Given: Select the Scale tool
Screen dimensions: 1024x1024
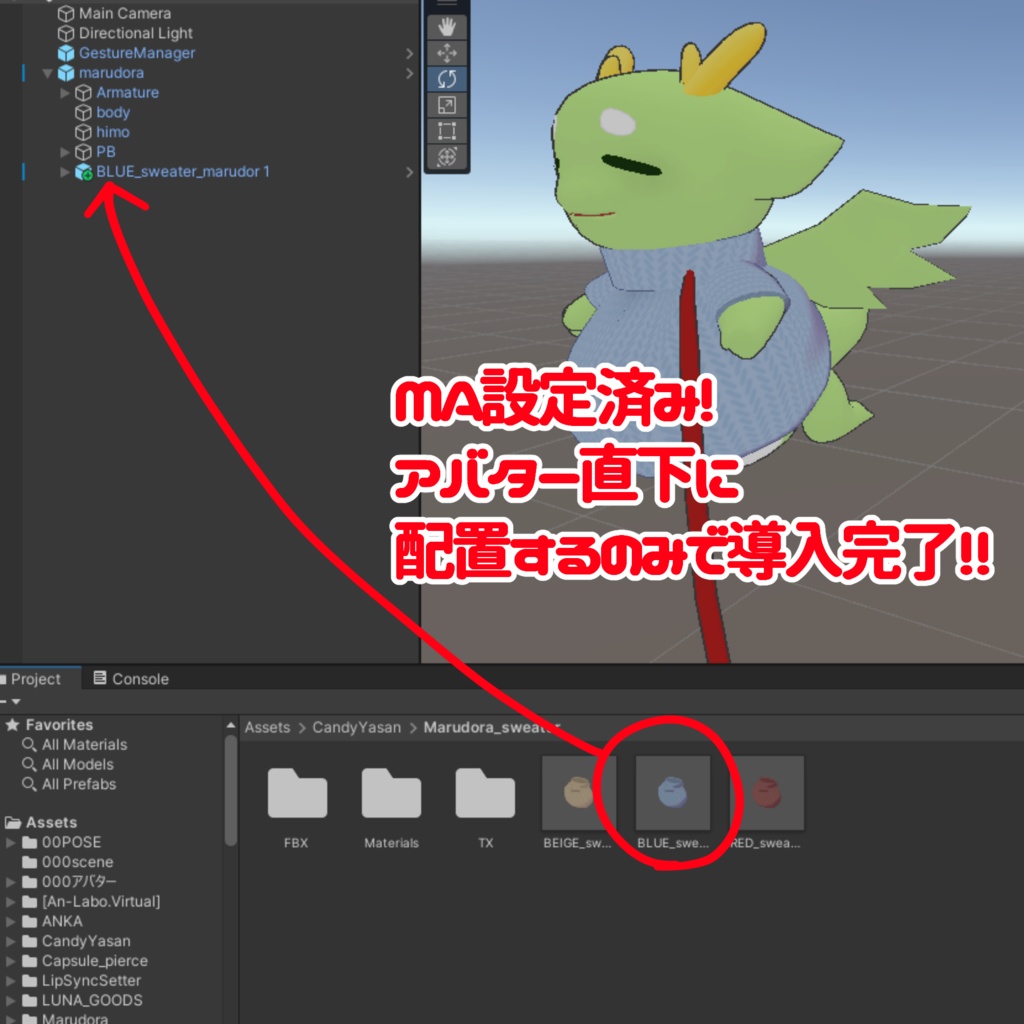Looking at the screenshot, I should pos(447,104).
